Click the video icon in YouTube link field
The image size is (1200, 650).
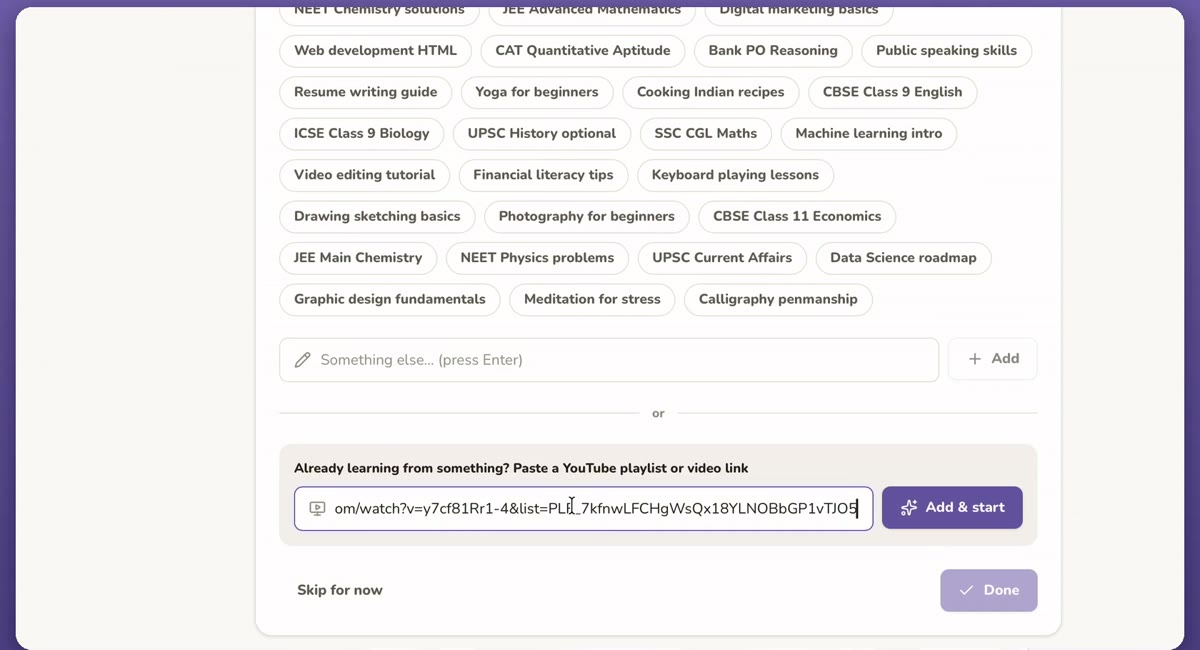tap(317, 508)
